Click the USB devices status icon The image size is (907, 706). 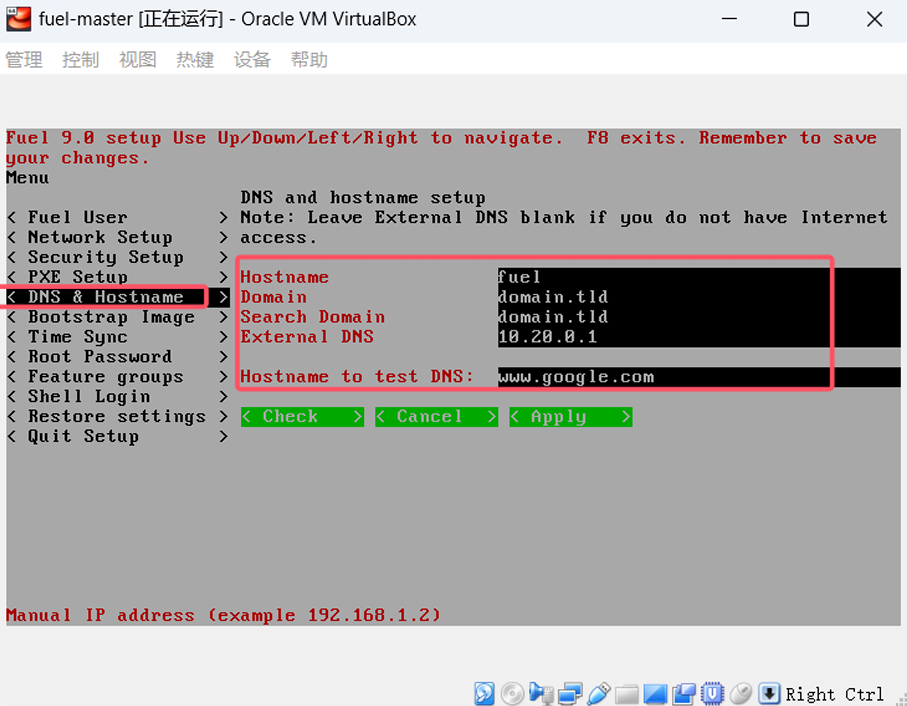(x=599, y=693)
